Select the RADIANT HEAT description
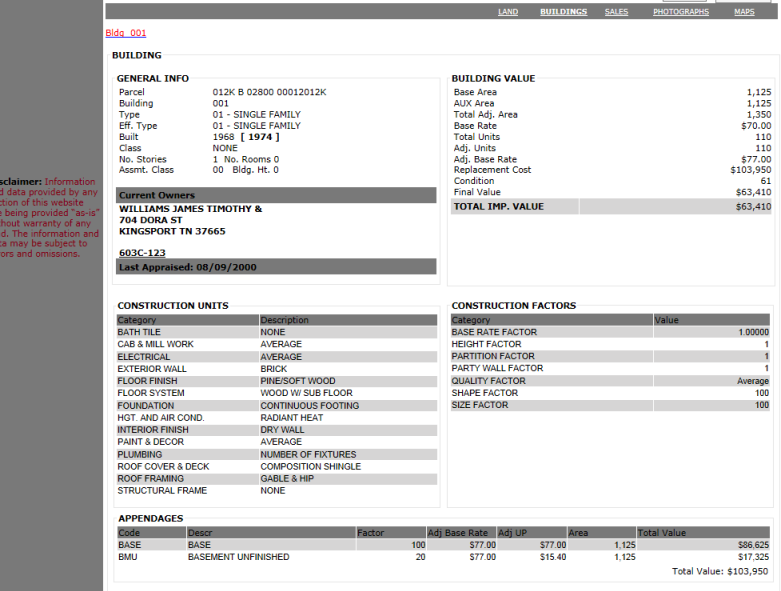Image resolution: width=781 pixels, height=591 pixels. pyautogui.click(x=291, y=418)
